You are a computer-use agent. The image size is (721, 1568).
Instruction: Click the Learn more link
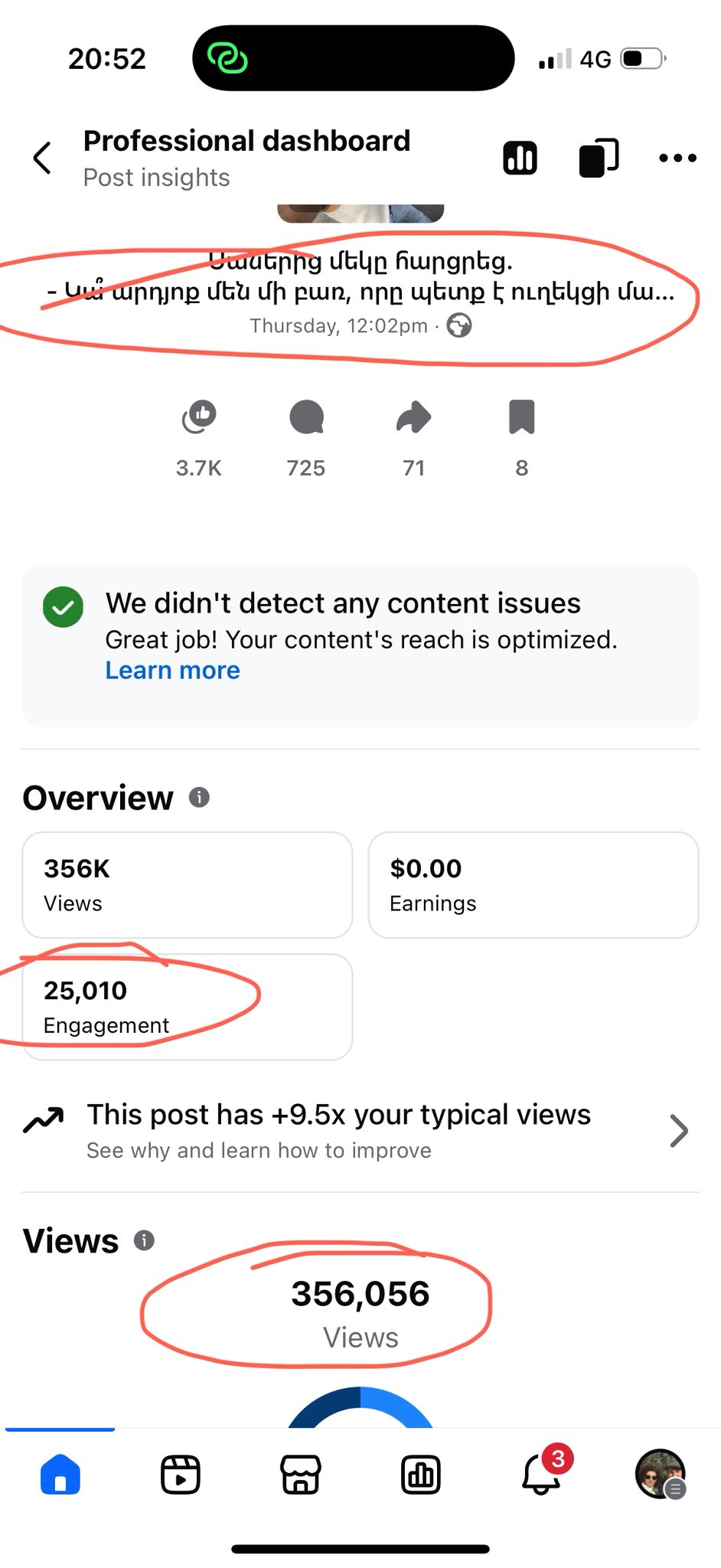point(173,671)
